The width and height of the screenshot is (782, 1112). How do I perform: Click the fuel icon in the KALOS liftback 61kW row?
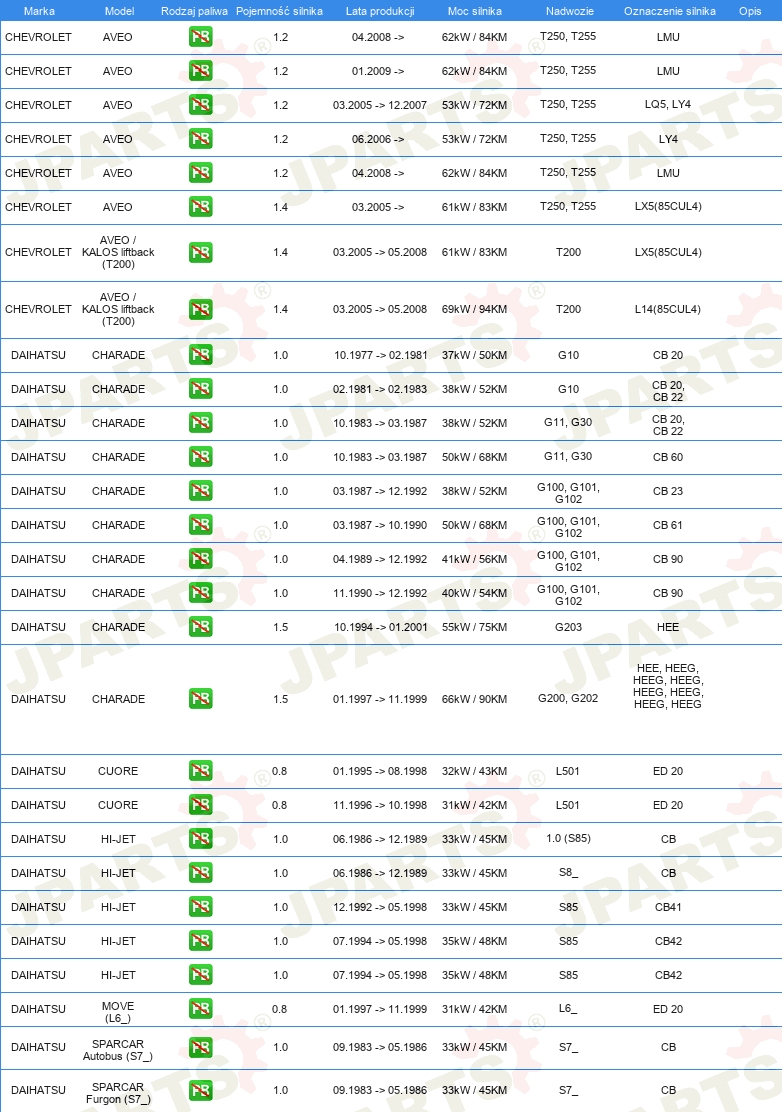201,252
